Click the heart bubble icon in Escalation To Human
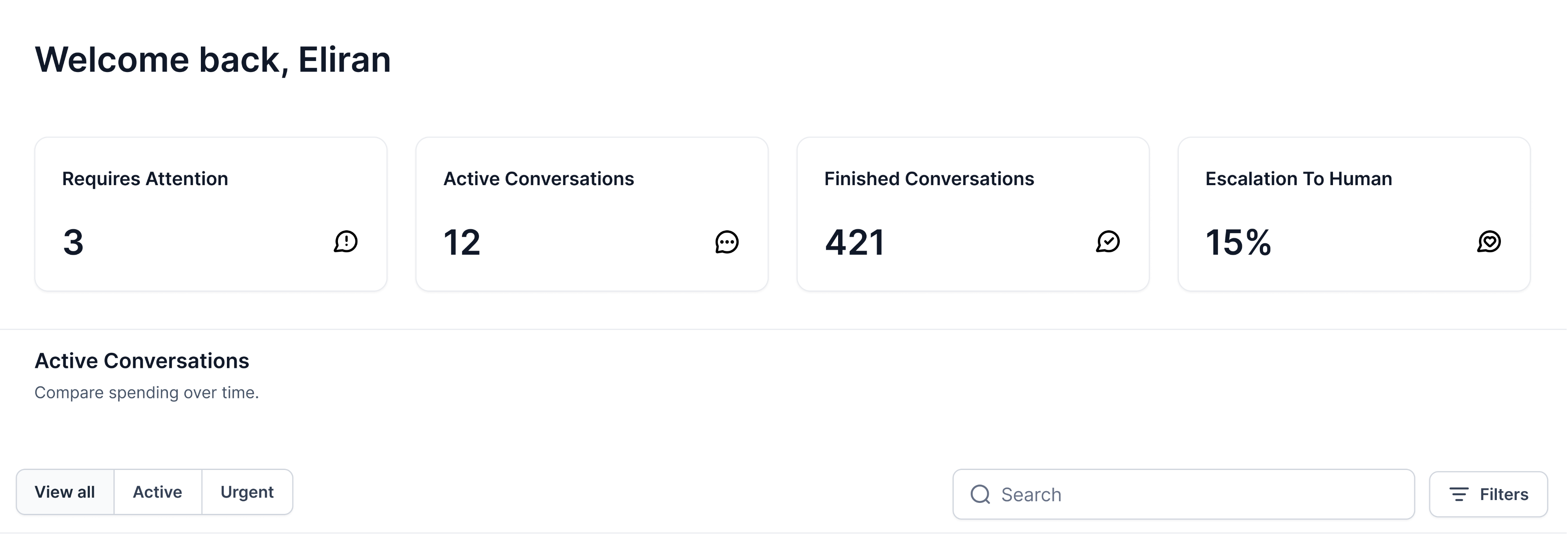This screenshot has height=544, width=1568. (1489, 242)
